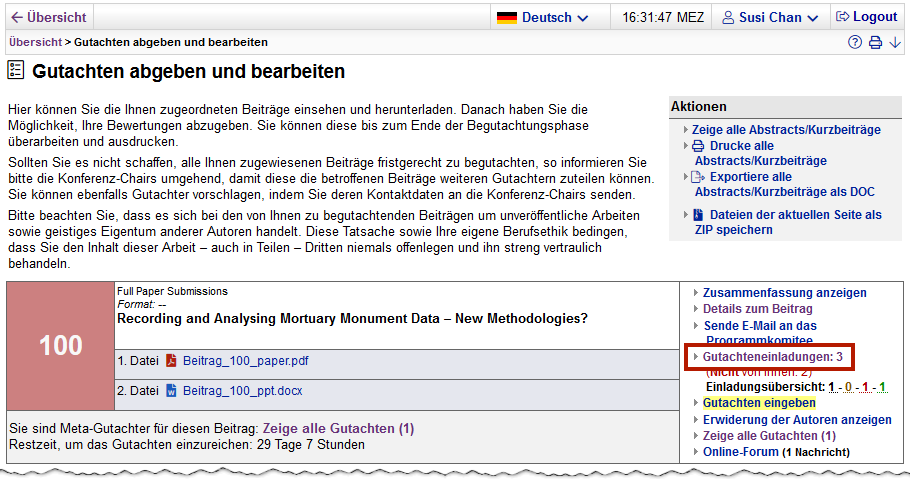Open the Beitrag_100_paper.pdf file link
The image size is (910, 479).
click(x=246, y=361)
